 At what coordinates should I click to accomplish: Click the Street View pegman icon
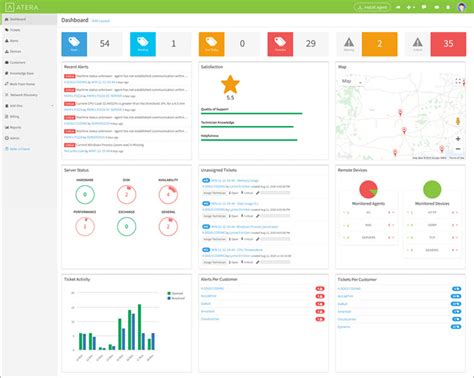point(458,121)
